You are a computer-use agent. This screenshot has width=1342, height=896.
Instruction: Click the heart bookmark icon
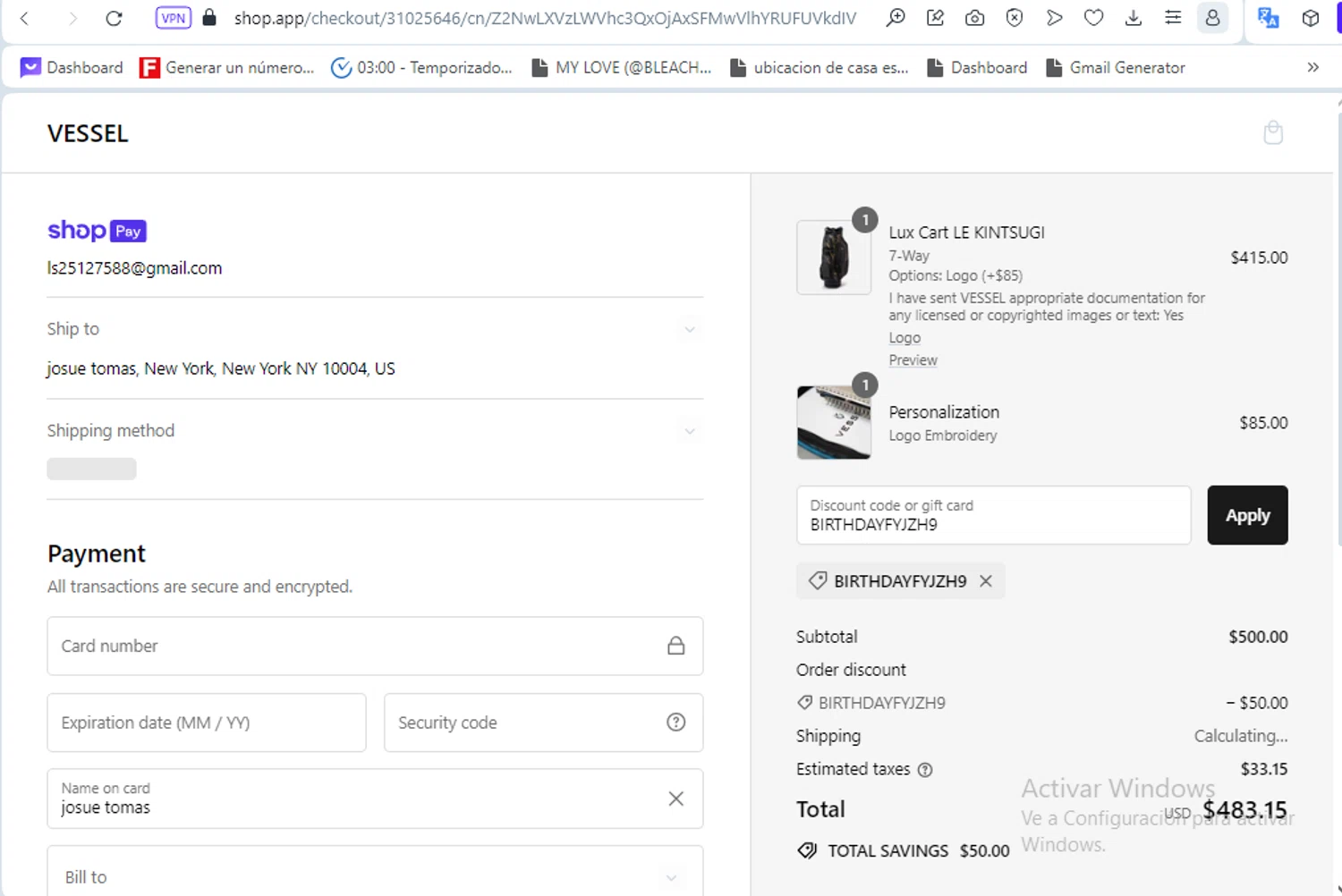point(1093,18)
